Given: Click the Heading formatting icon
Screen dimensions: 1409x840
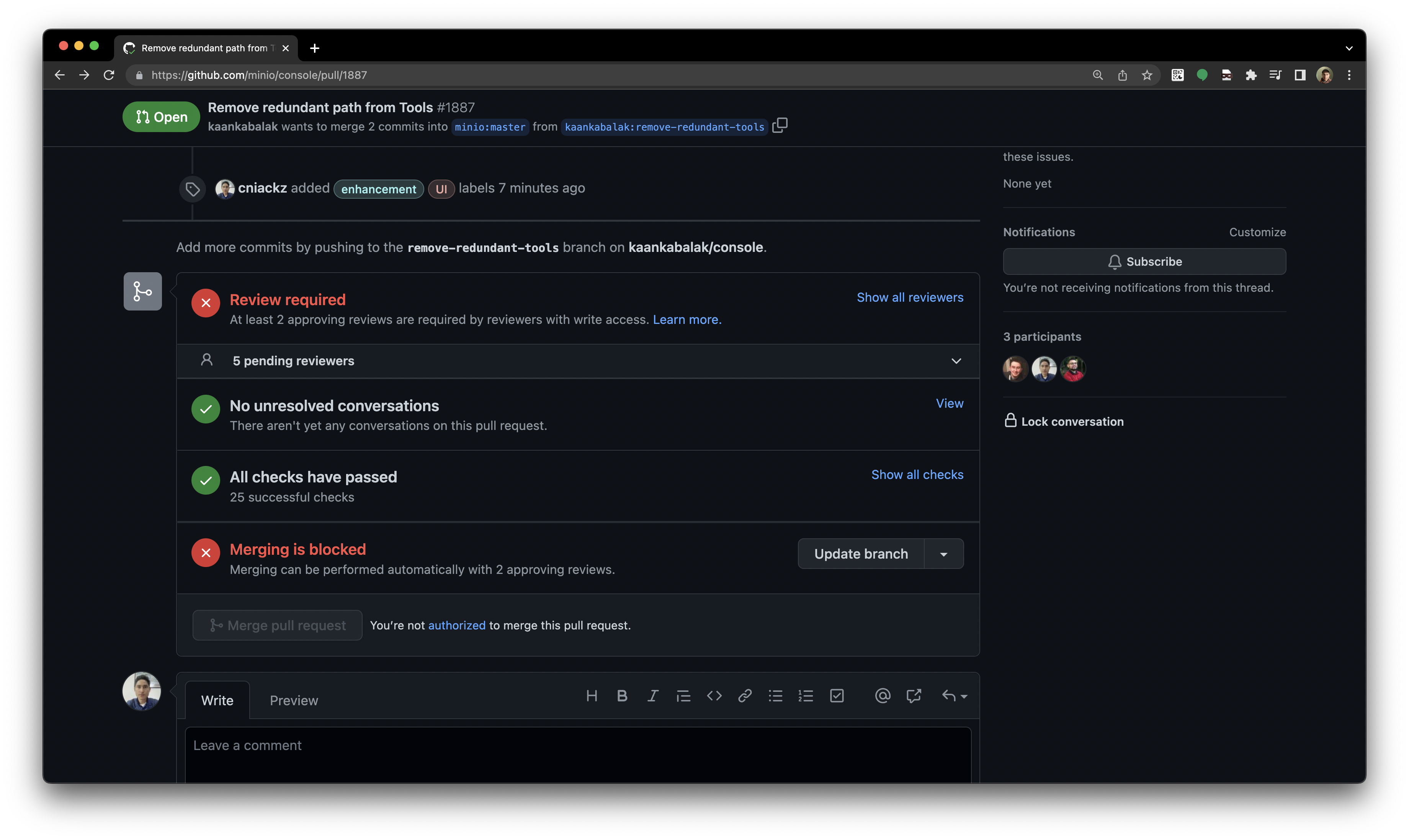Looking at the screenshot, I should click(x=592, y=696).
